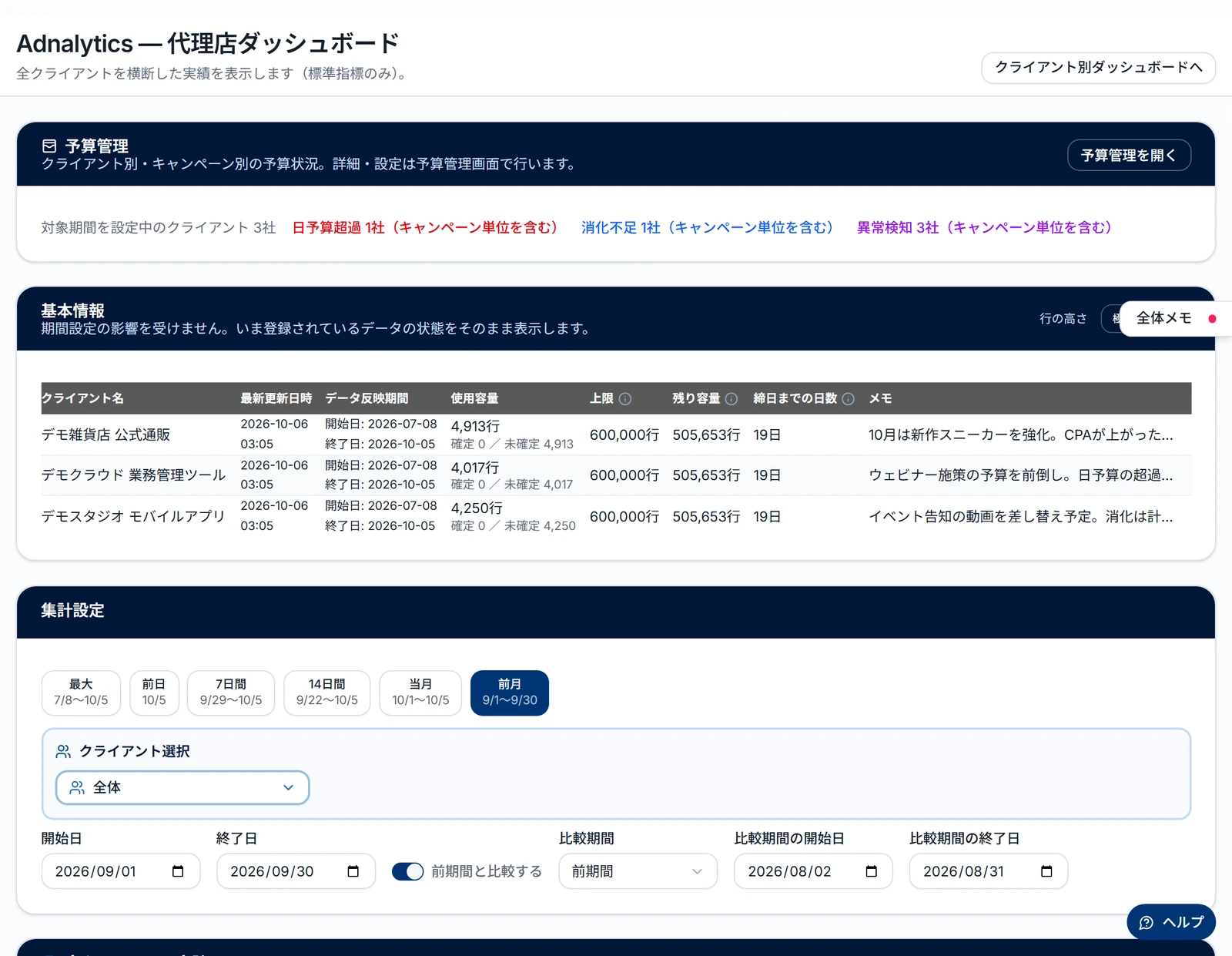Open calendar picker in 開始日 field
This screenshot has width=1232, height=956.
coord(178,871)
